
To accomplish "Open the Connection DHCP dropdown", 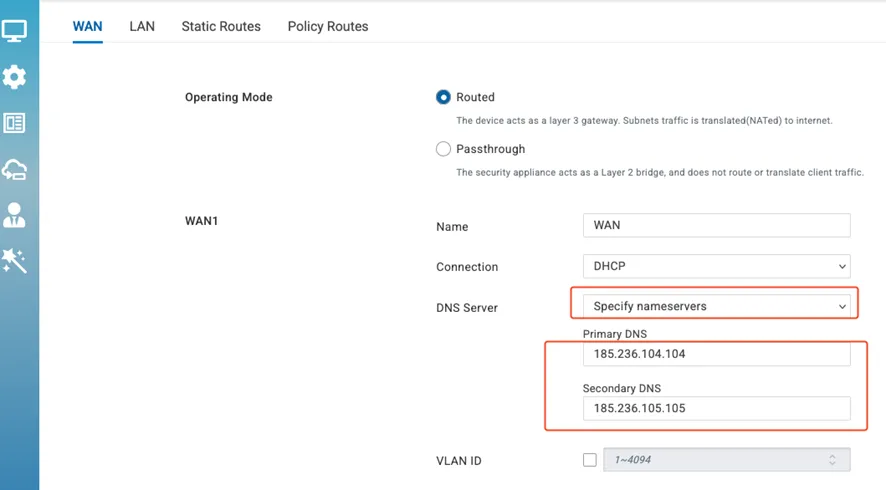I will 716,266.
